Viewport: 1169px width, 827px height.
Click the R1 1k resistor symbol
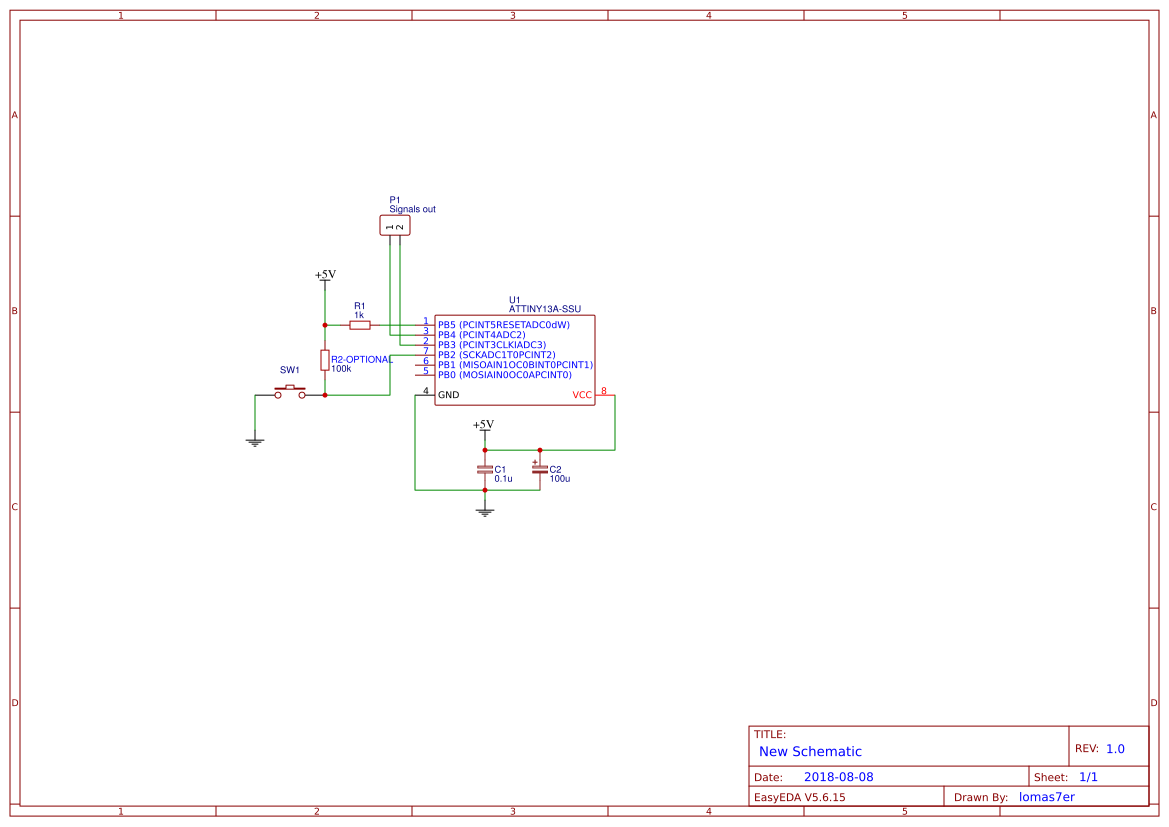pos(360,324)
